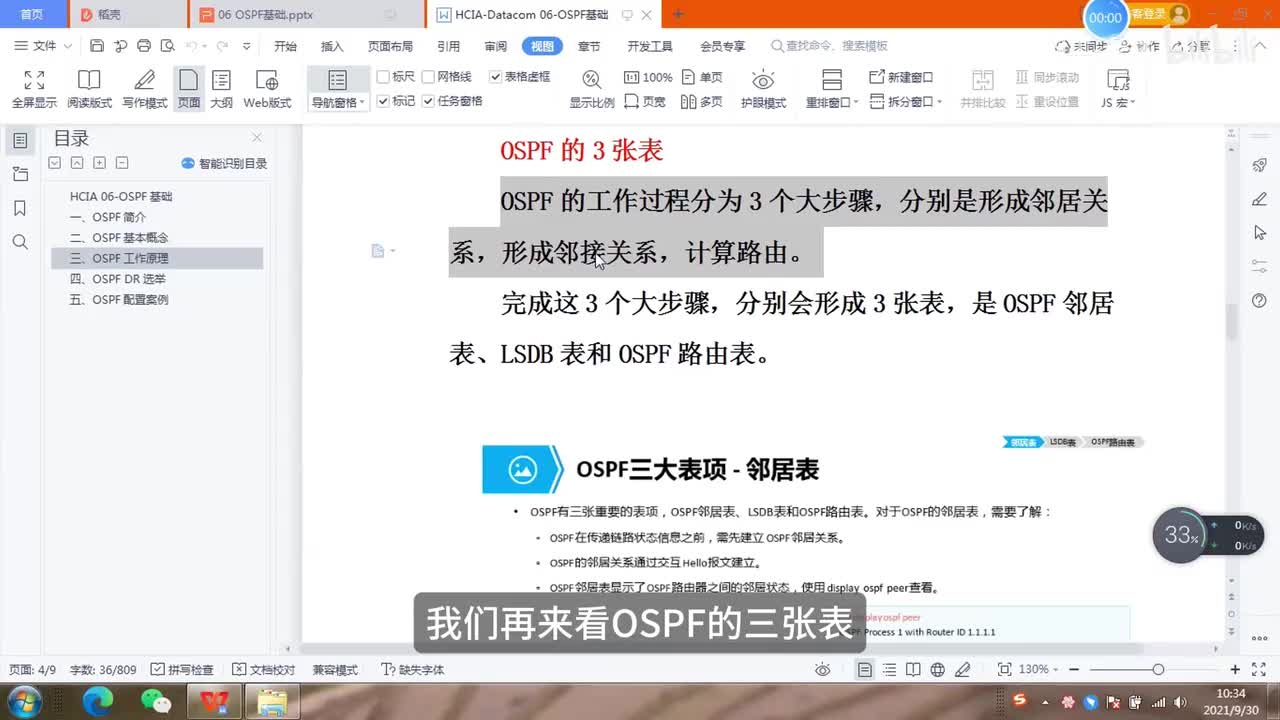Jump to 二、OSPF 基本概念 in outline
The image size is (1280, 720).
click(x=119, y=238)
